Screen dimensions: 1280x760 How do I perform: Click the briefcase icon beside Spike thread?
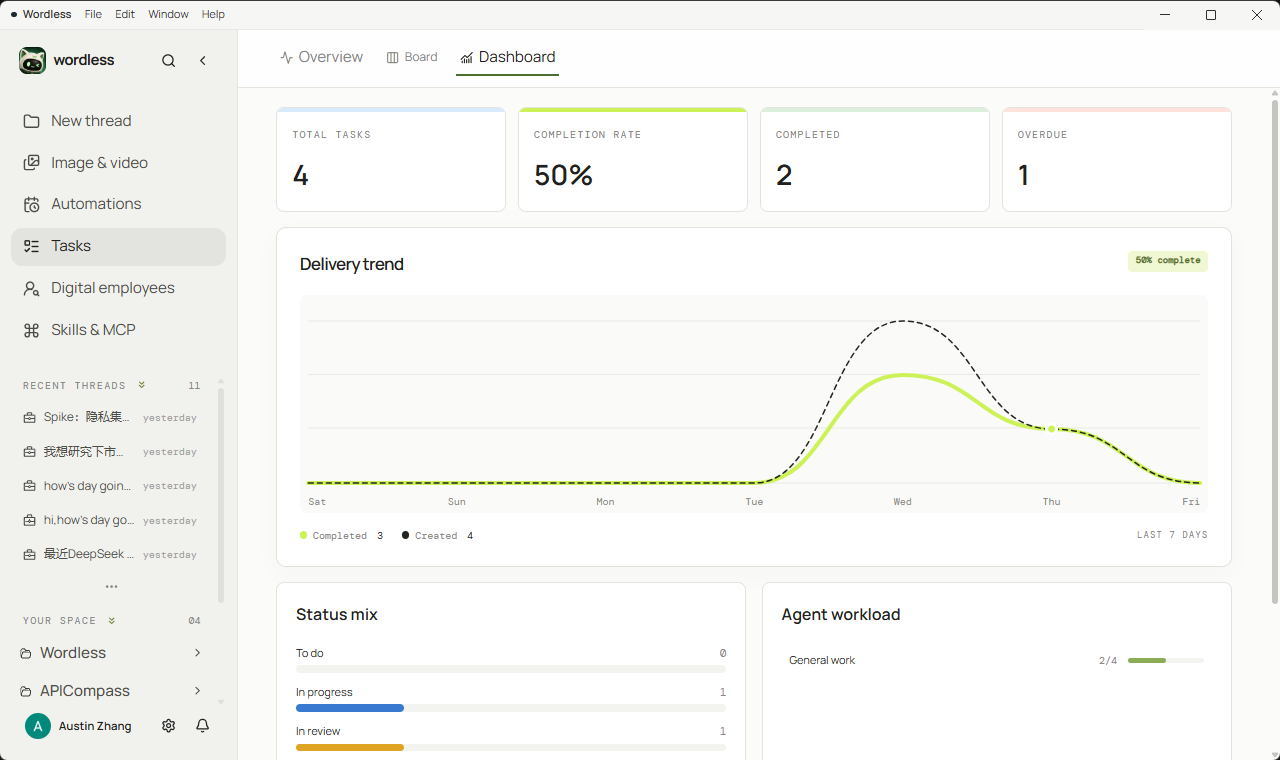(x=30, y=418)
